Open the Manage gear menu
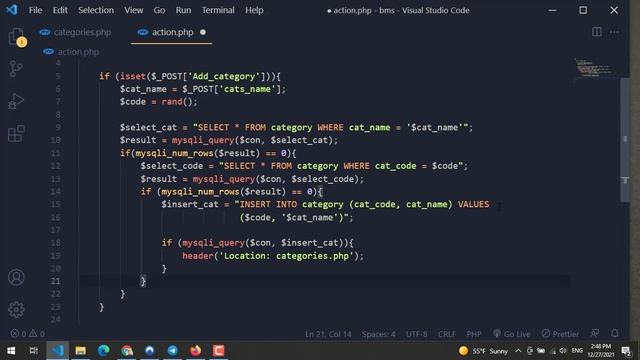The height and width of the screenshot is (360, 640). pos(16,309)
